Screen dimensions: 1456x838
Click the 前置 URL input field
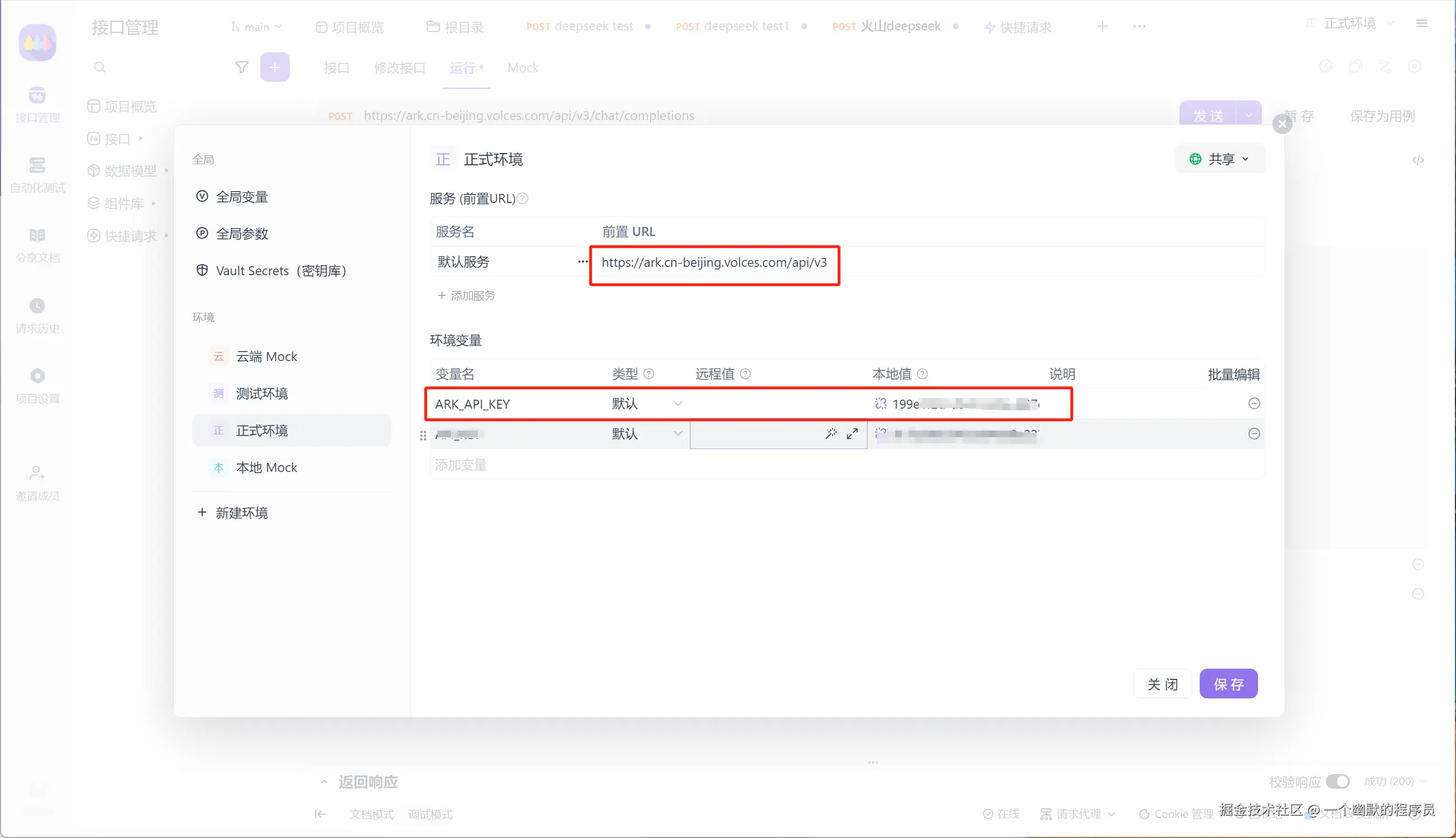(x=714, y=263)
